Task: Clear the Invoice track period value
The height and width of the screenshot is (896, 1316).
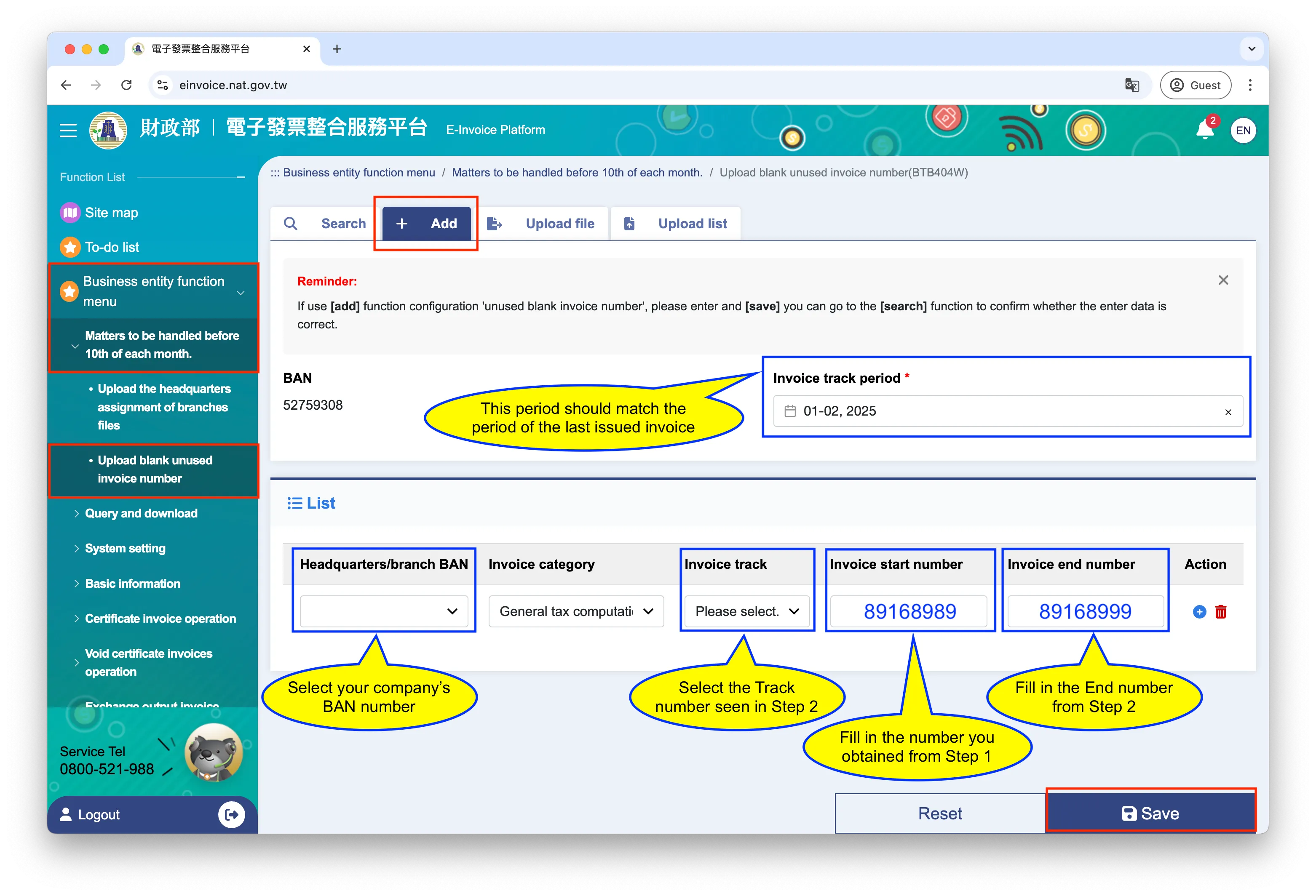Action: coord(1228,412)
